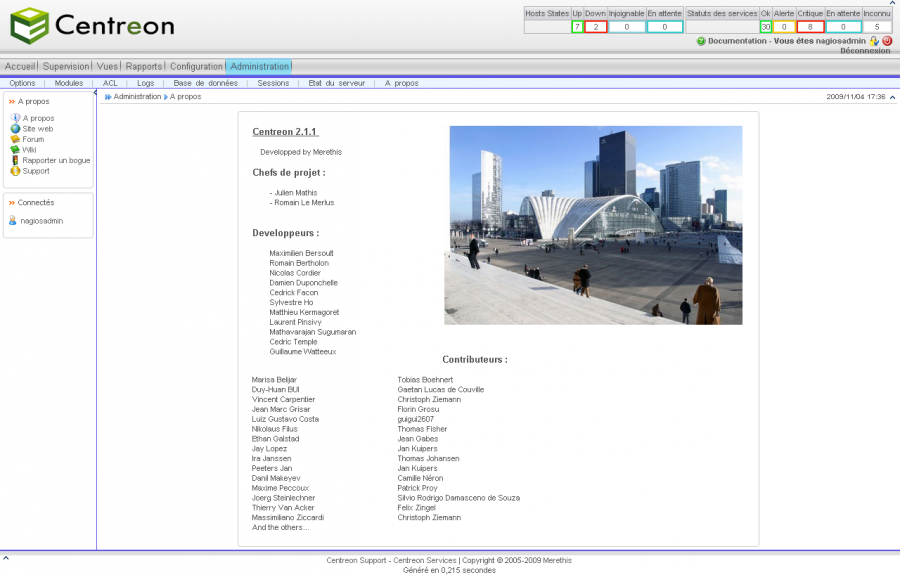This screenshot has width=900, height=575.
Task: Click the blue arrows icon before the breadcrumb
Action: click(108, 97)
